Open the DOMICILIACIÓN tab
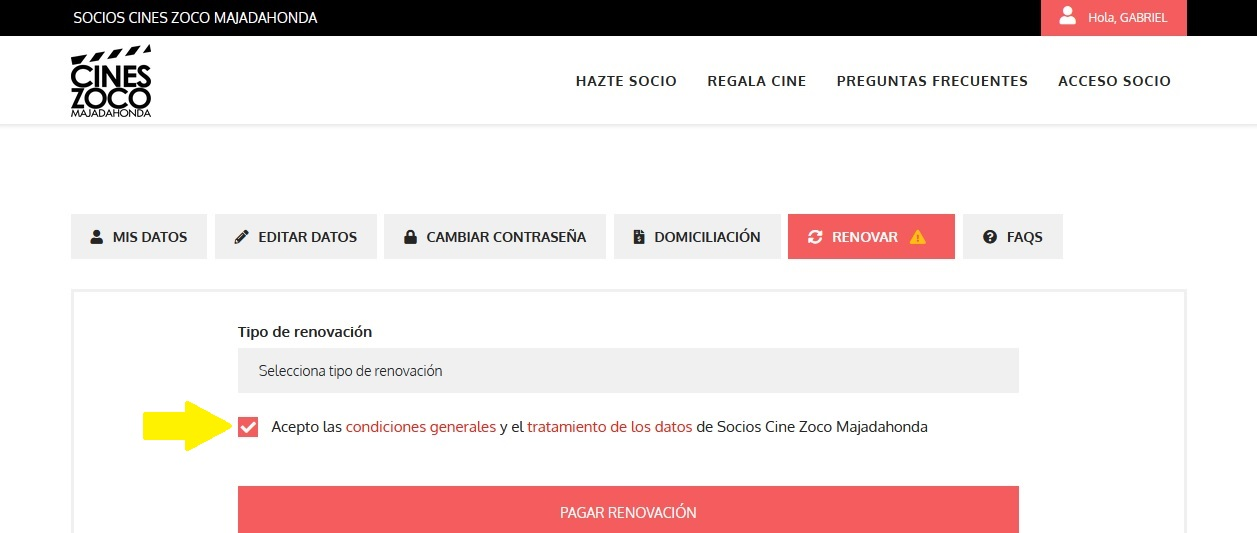The image size is (1257, 533). pos(697,237)
